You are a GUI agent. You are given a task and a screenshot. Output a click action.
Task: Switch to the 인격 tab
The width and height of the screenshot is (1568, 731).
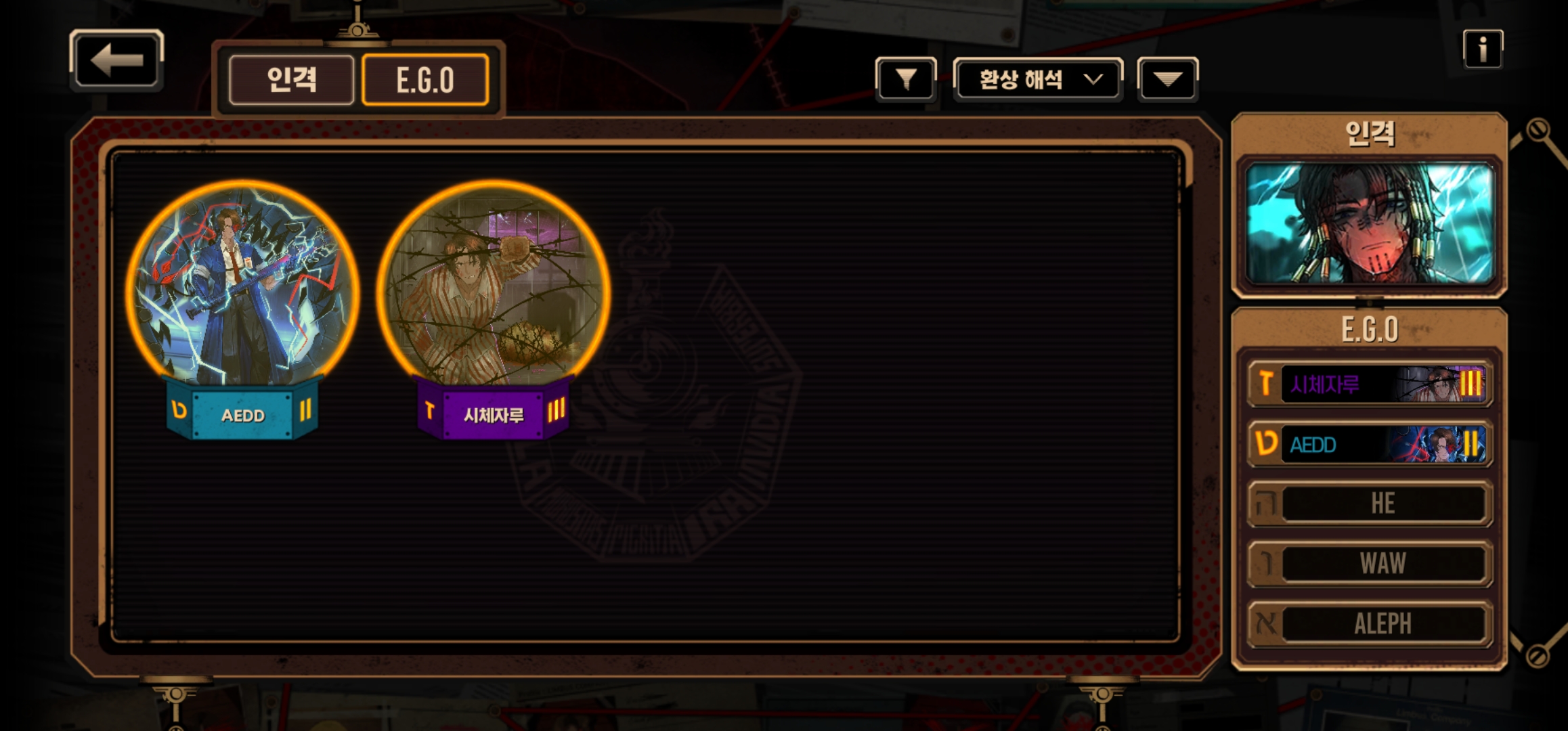291,80
